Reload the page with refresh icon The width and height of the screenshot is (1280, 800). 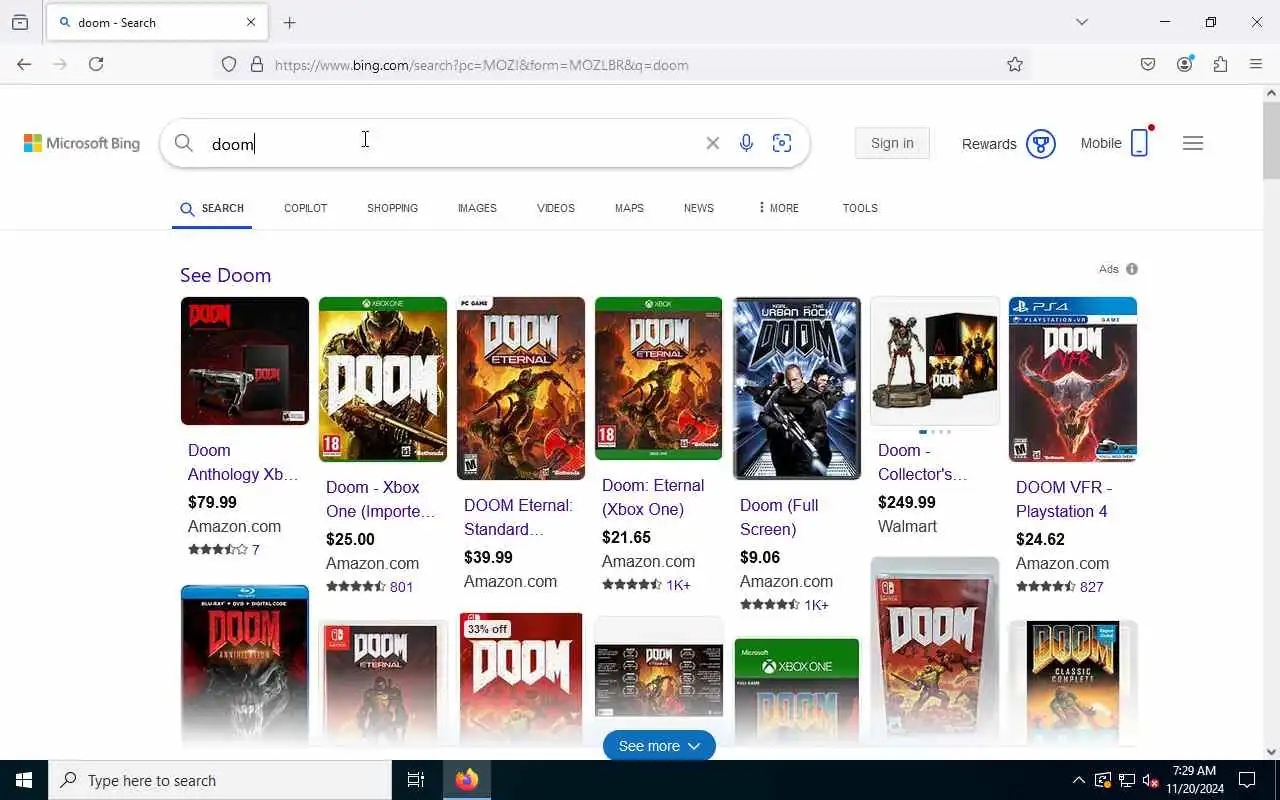pyautogui.click(x=96, y=64)
